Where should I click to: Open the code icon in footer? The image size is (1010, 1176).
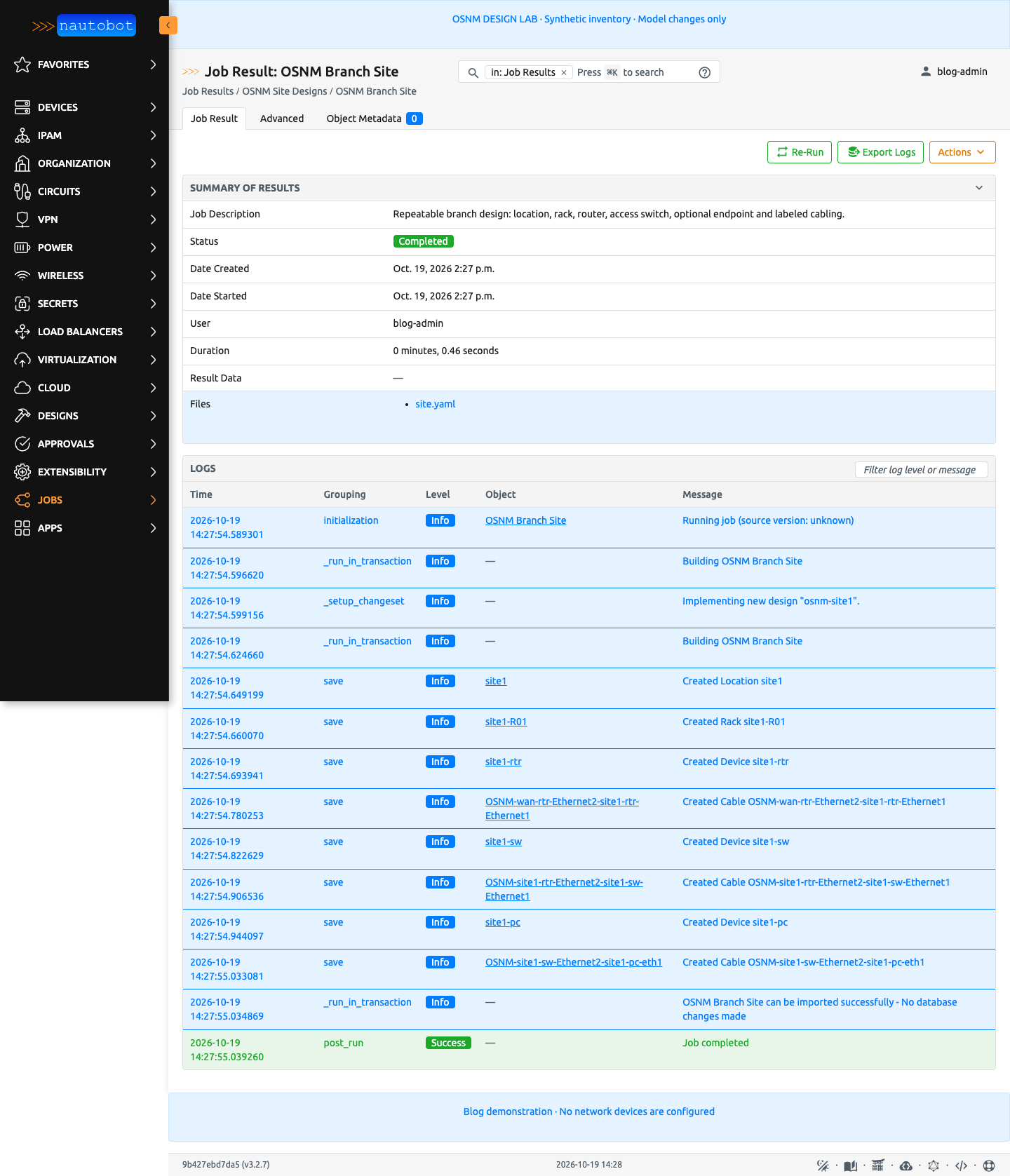(961, 1165)
